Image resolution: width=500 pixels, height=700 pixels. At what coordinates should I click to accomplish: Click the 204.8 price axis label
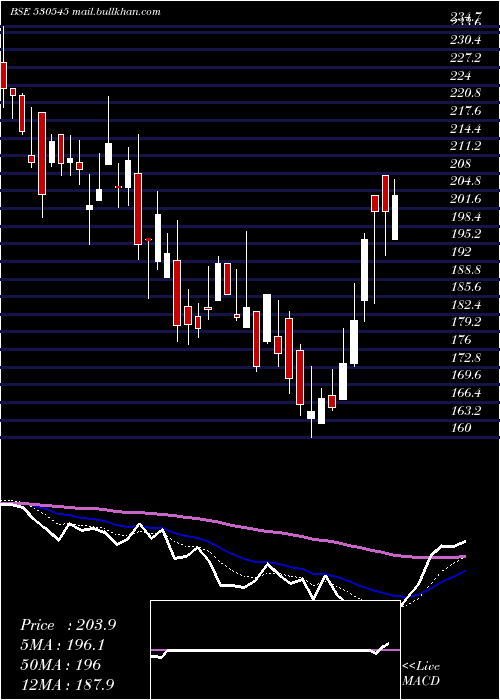click(465, 181)
